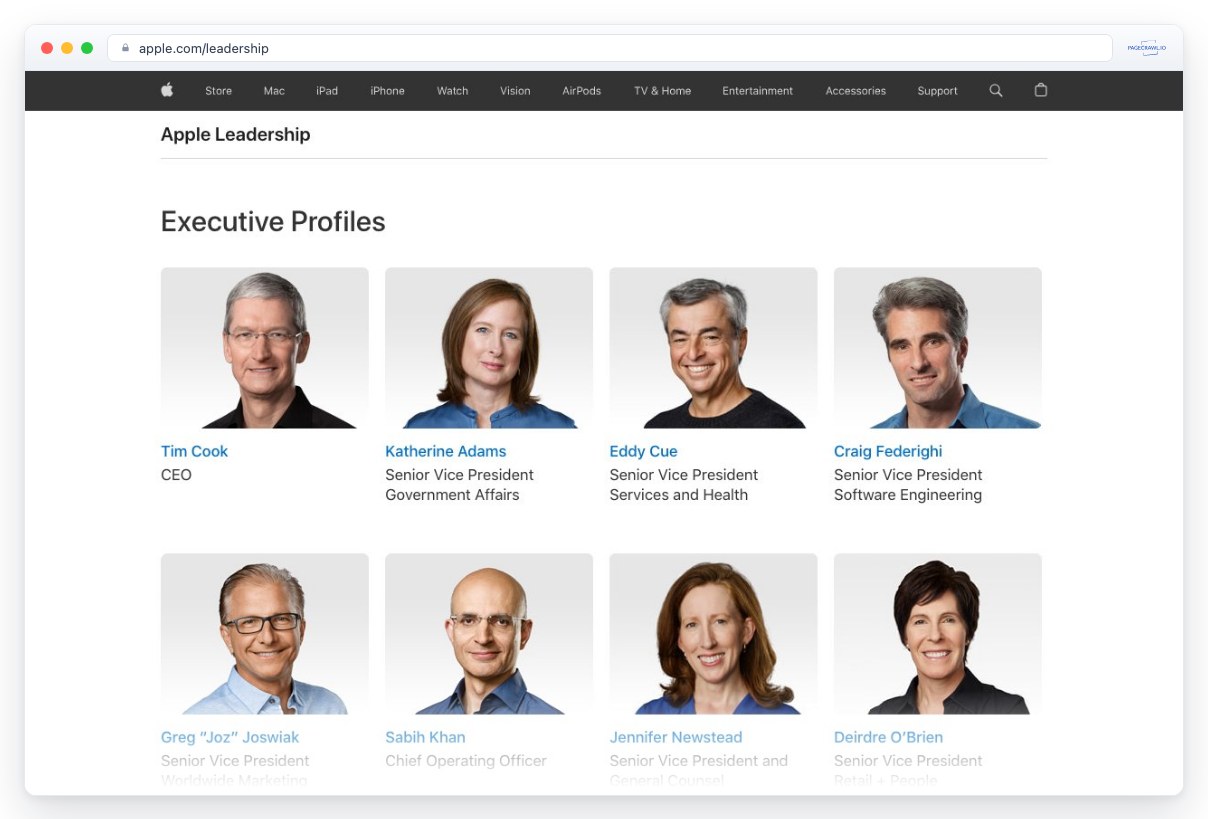Click the Services and Health title text

[679, 494]
